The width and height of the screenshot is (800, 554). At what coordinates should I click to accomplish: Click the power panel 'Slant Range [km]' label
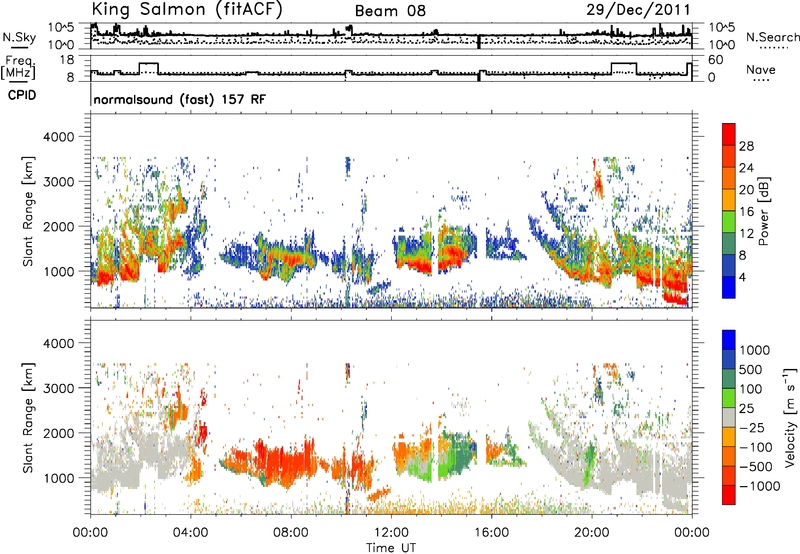(x=29, y=211)
